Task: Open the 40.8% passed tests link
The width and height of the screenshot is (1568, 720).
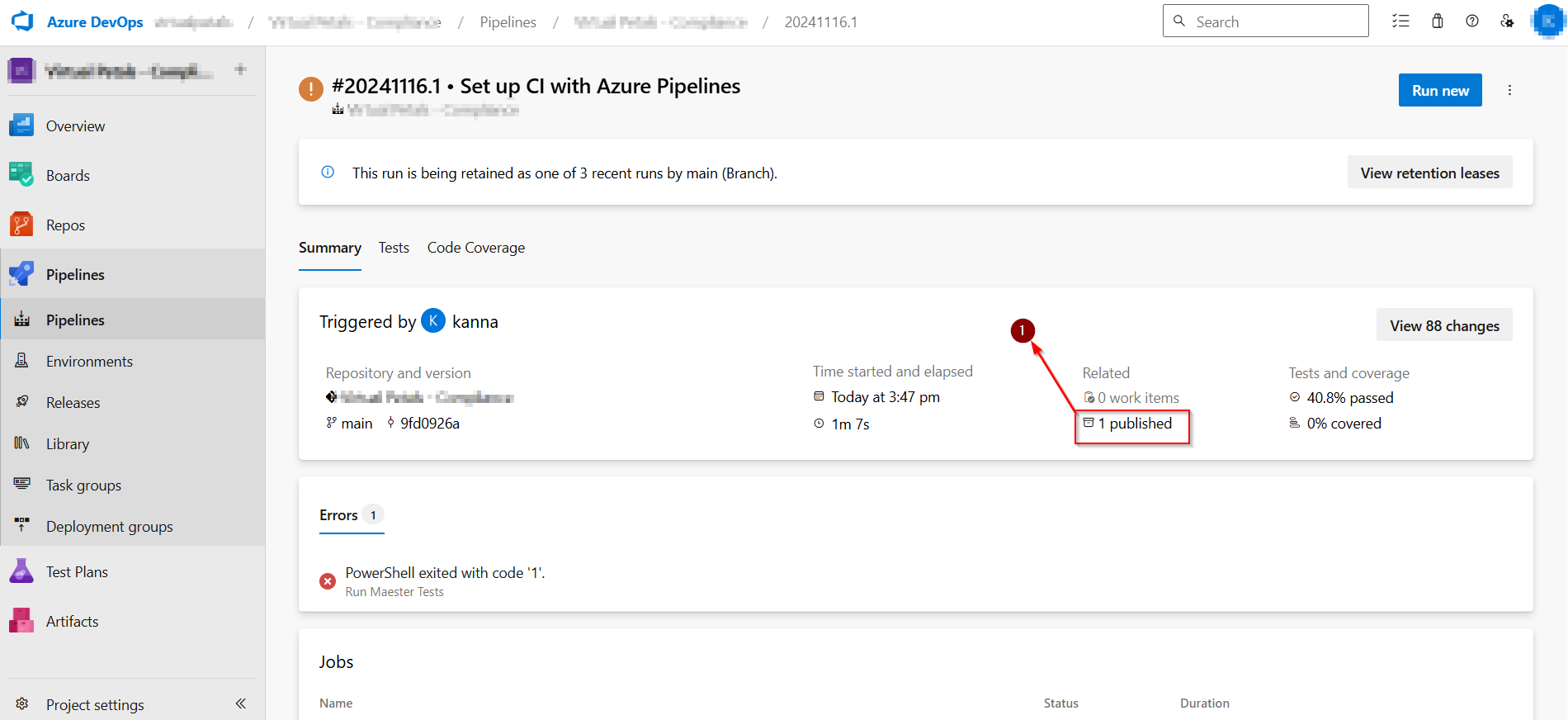Action: (1350, 397)
